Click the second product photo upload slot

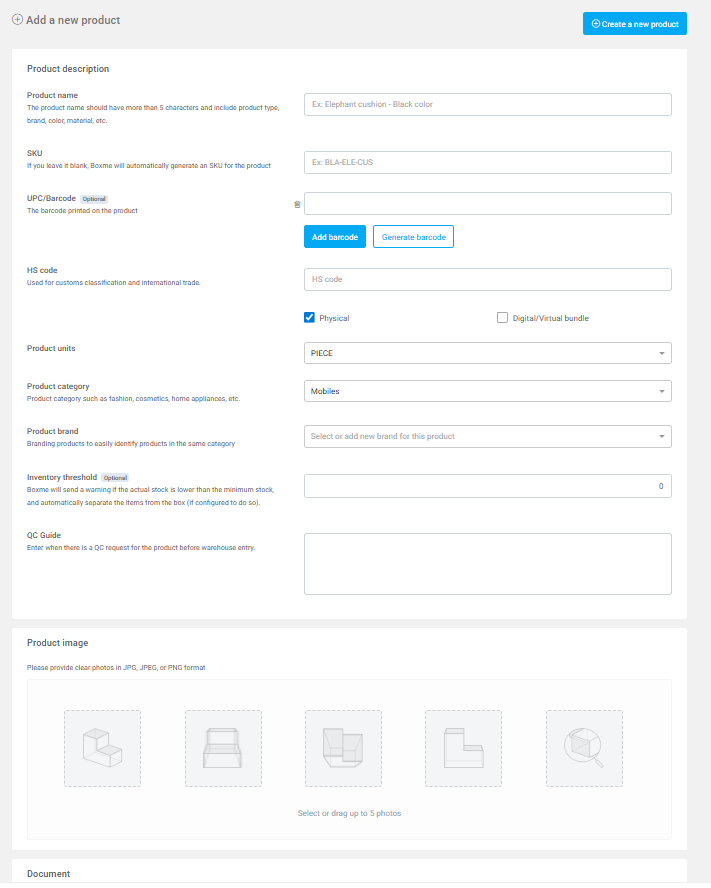[223, 748]
